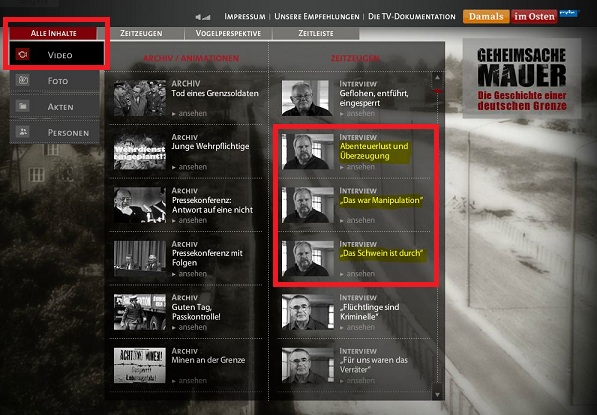Click ansehen under Tod eines Grenzsoldaten
The height and width of the screenshot is (415, 597).
pos(190,113)
